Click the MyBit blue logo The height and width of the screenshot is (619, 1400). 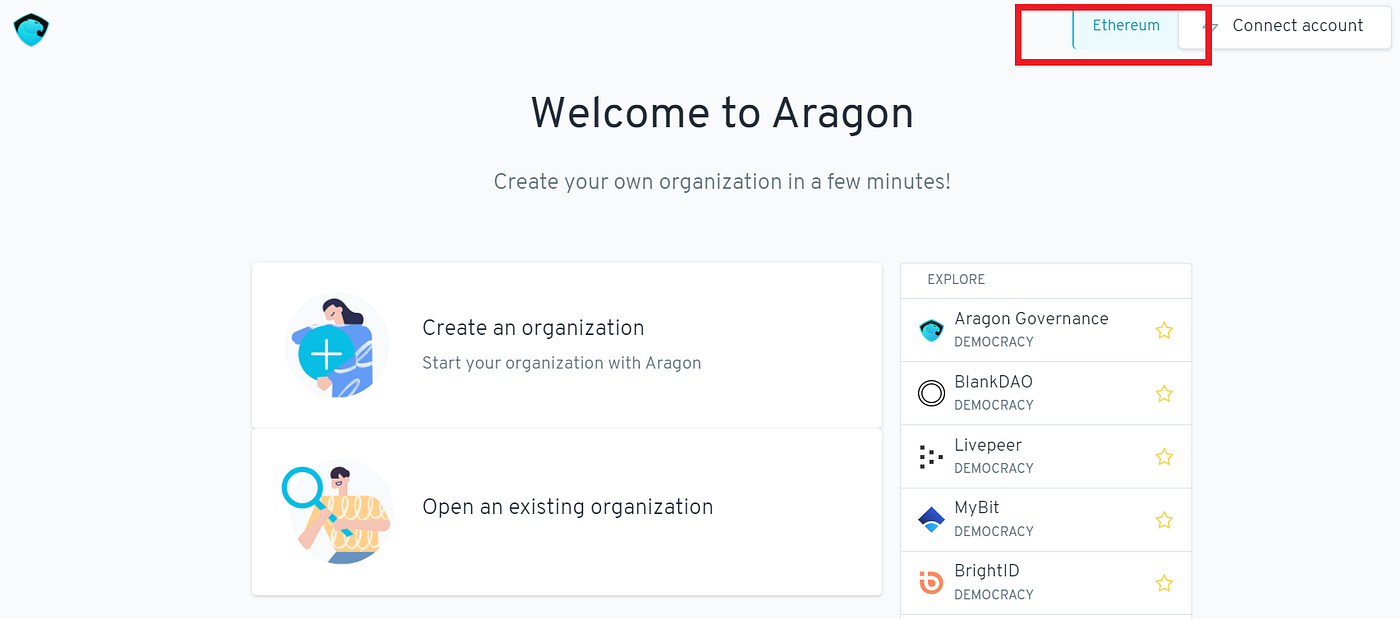tap(931, 520)
